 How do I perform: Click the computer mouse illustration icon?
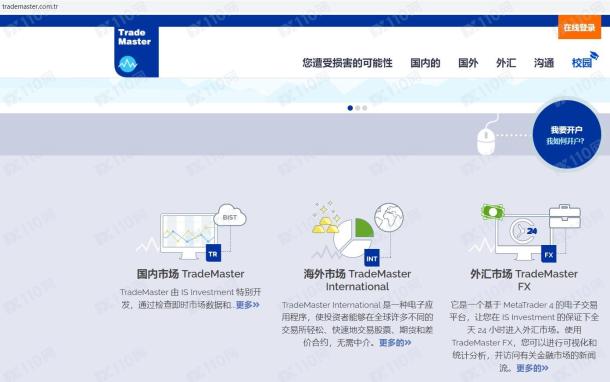(x=486, y=142)
